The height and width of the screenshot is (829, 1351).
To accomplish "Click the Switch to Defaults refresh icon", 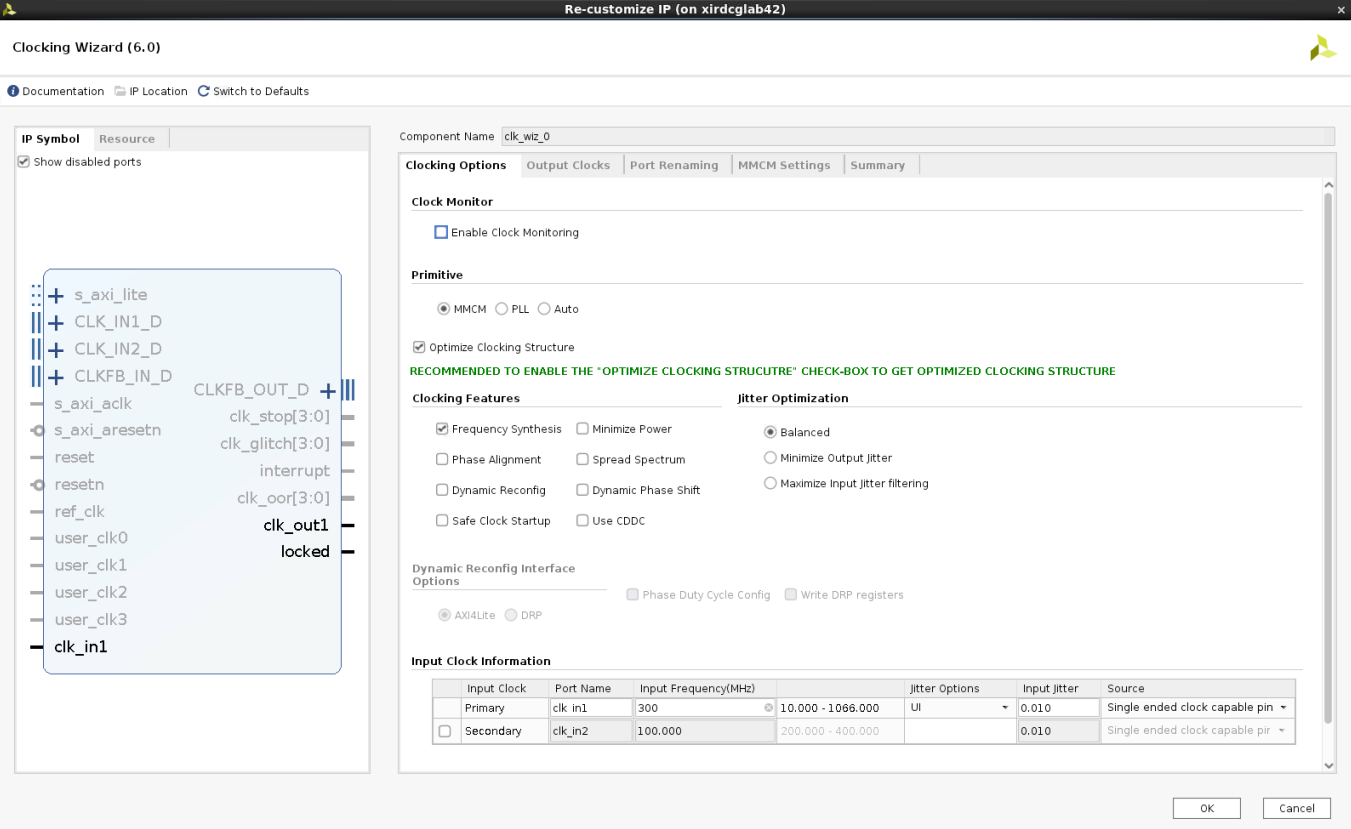I will click(x=204, y=91).
